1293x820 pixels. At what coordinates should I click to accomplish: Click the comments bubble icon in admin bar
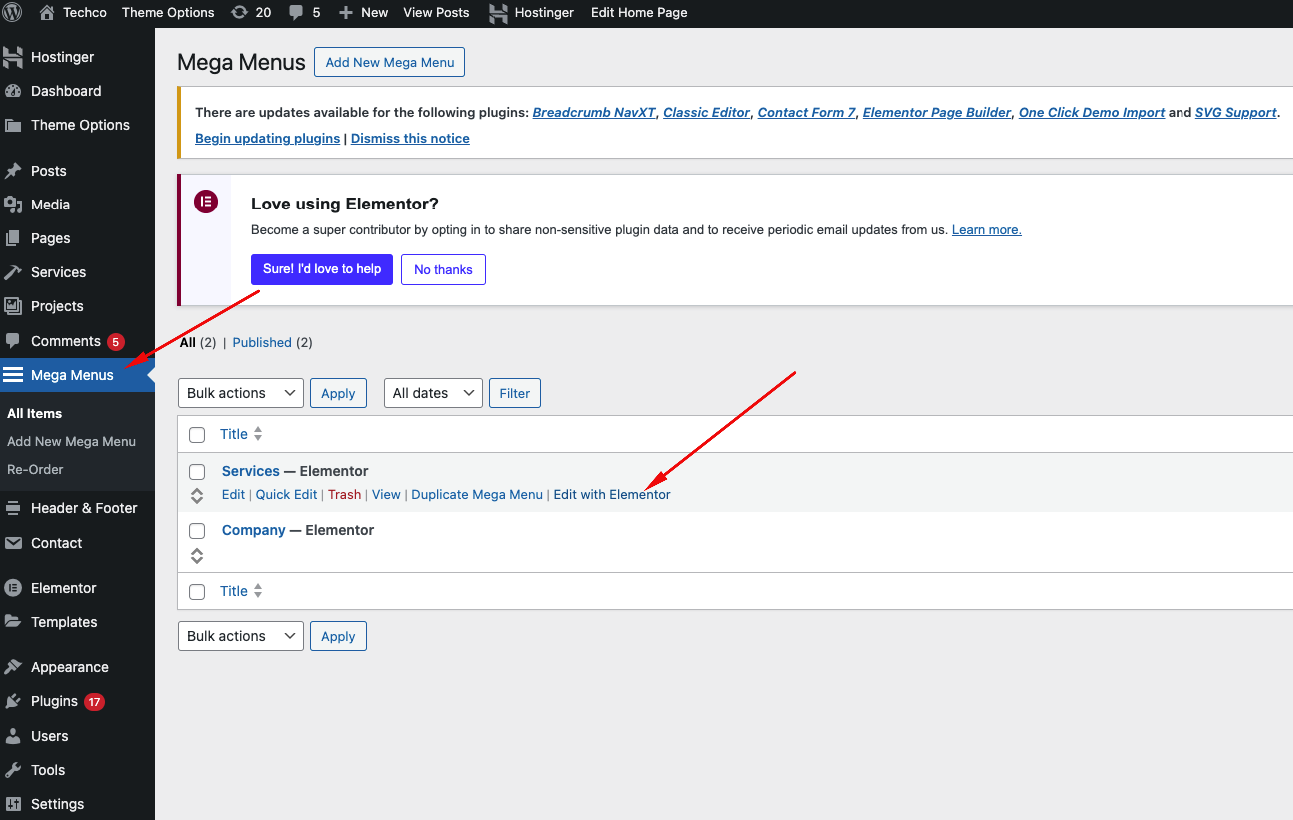tap(296, 12)
